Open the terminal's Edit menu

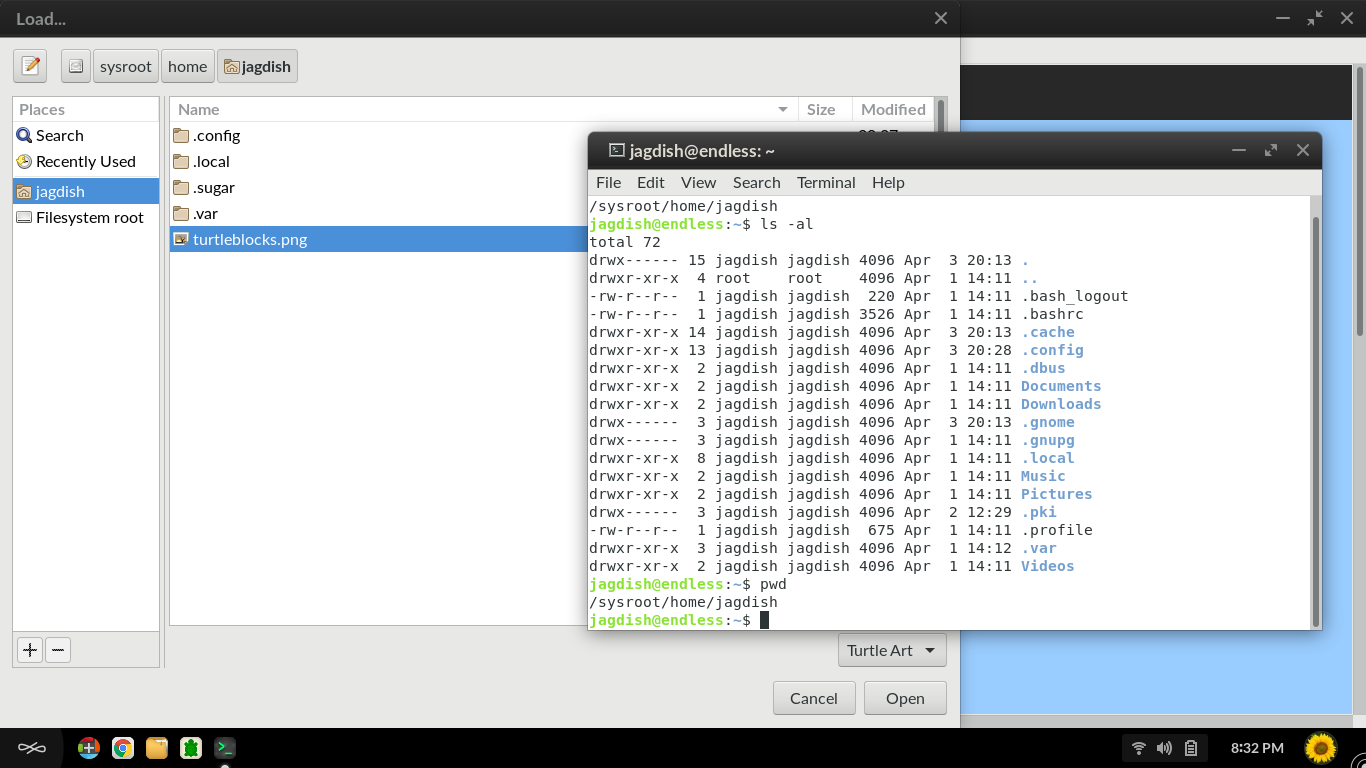[650, 182]
